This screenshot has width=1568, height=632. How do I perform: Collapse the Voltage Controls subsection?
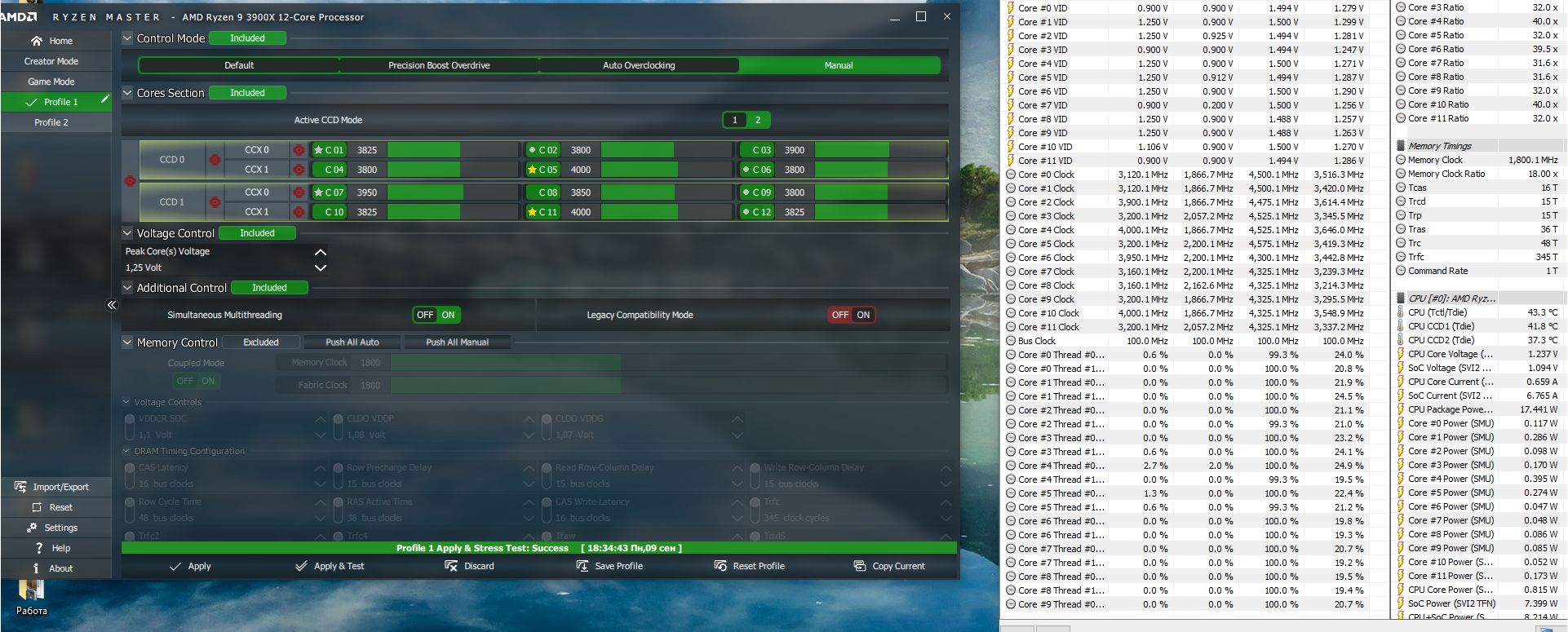(126, 402)
